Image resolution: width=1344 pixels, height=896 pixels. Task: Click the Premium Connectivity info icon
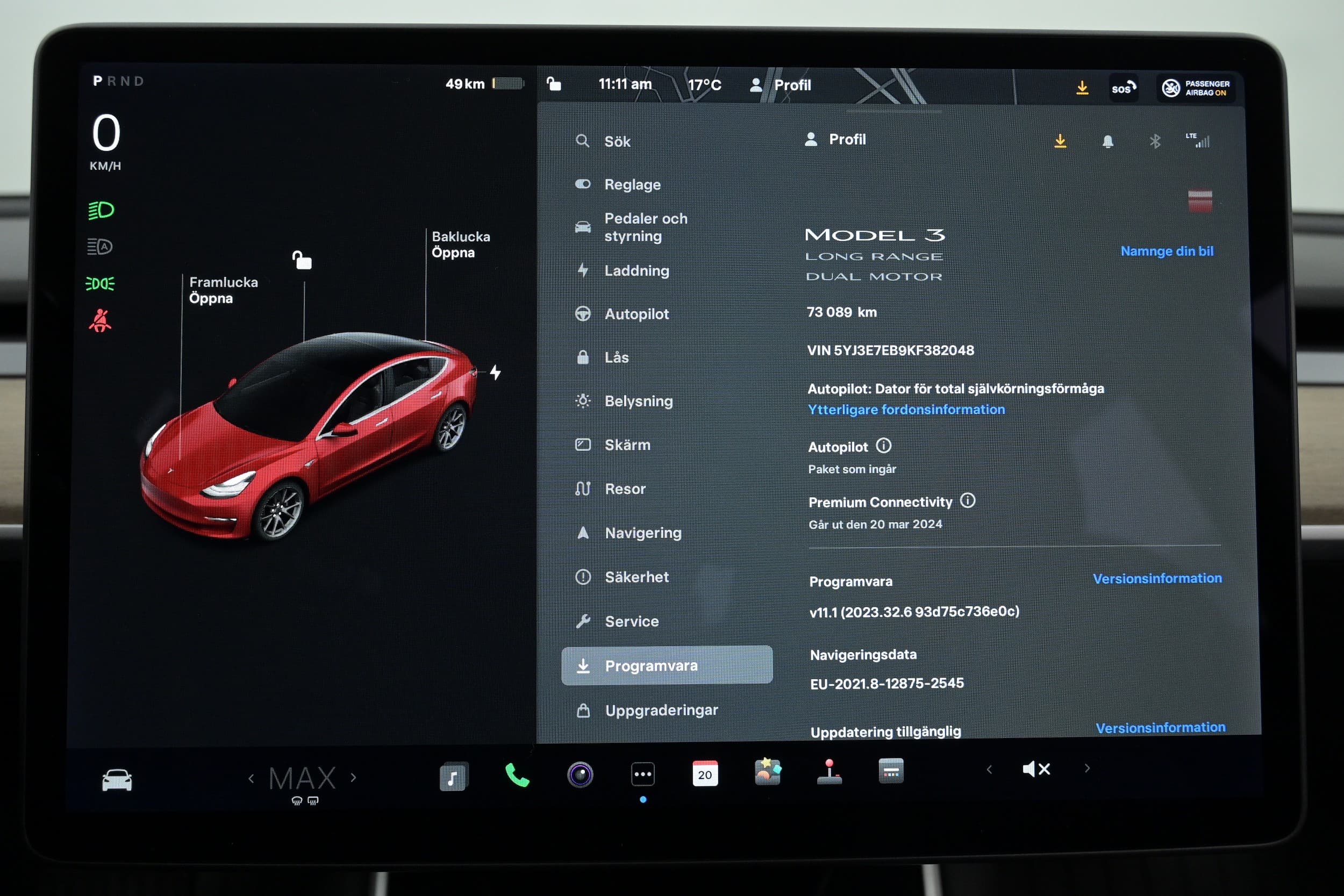pyautogui.click(x=968, y=500)
